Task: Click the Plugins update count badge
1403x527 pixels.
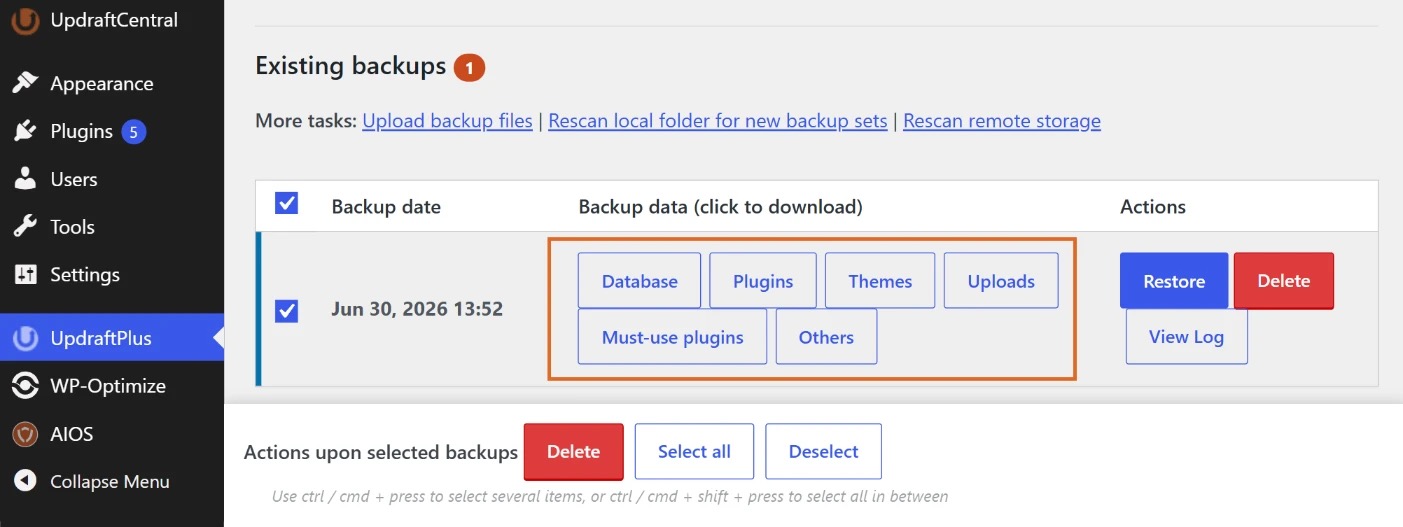Action: (134, 131)
